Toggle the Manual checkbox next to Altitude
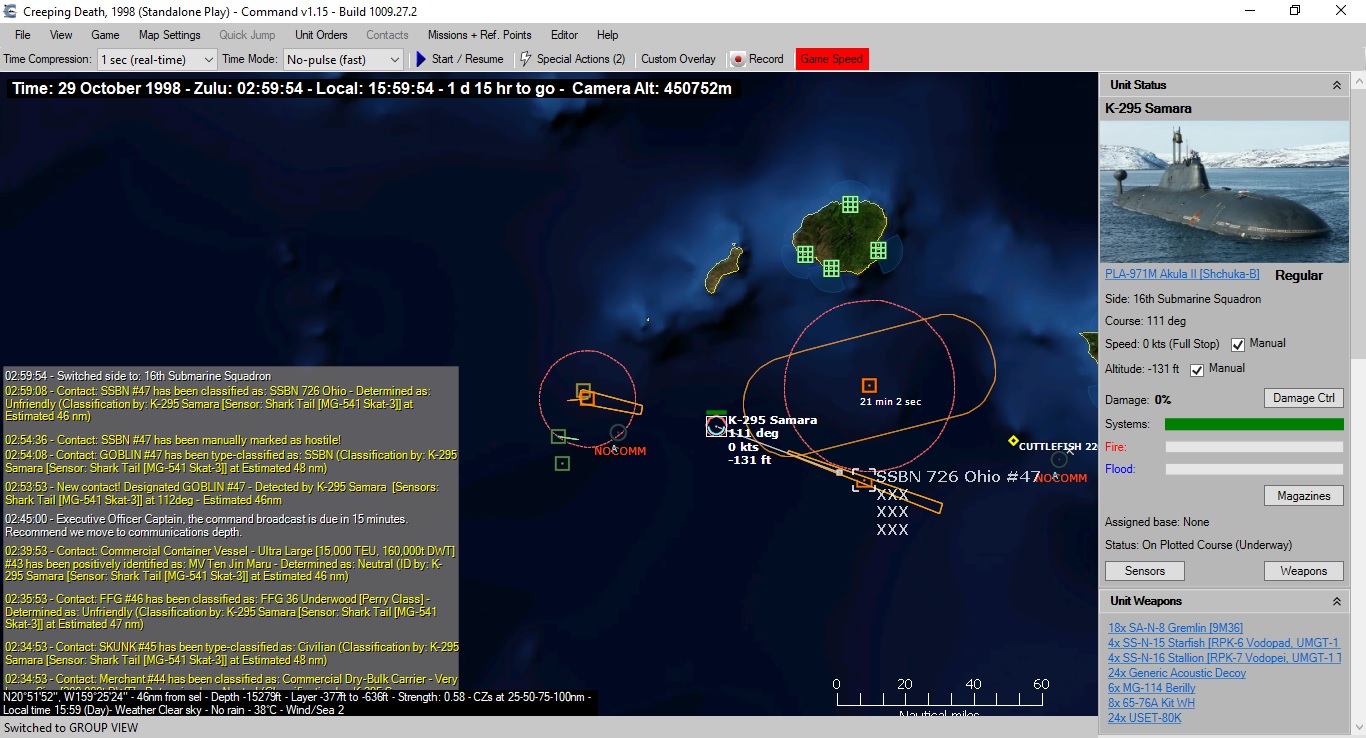 pyautogui.click(x=1197, y=370)
